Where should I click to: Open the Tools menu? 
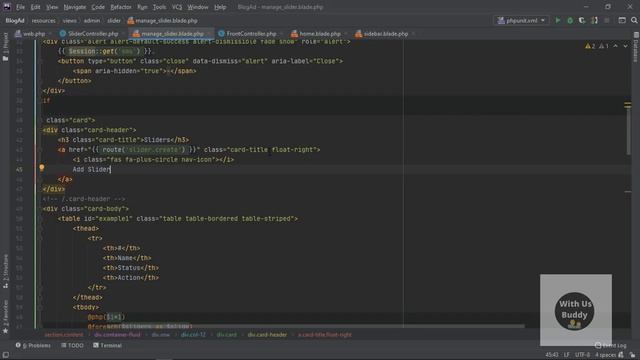point(159,7)
